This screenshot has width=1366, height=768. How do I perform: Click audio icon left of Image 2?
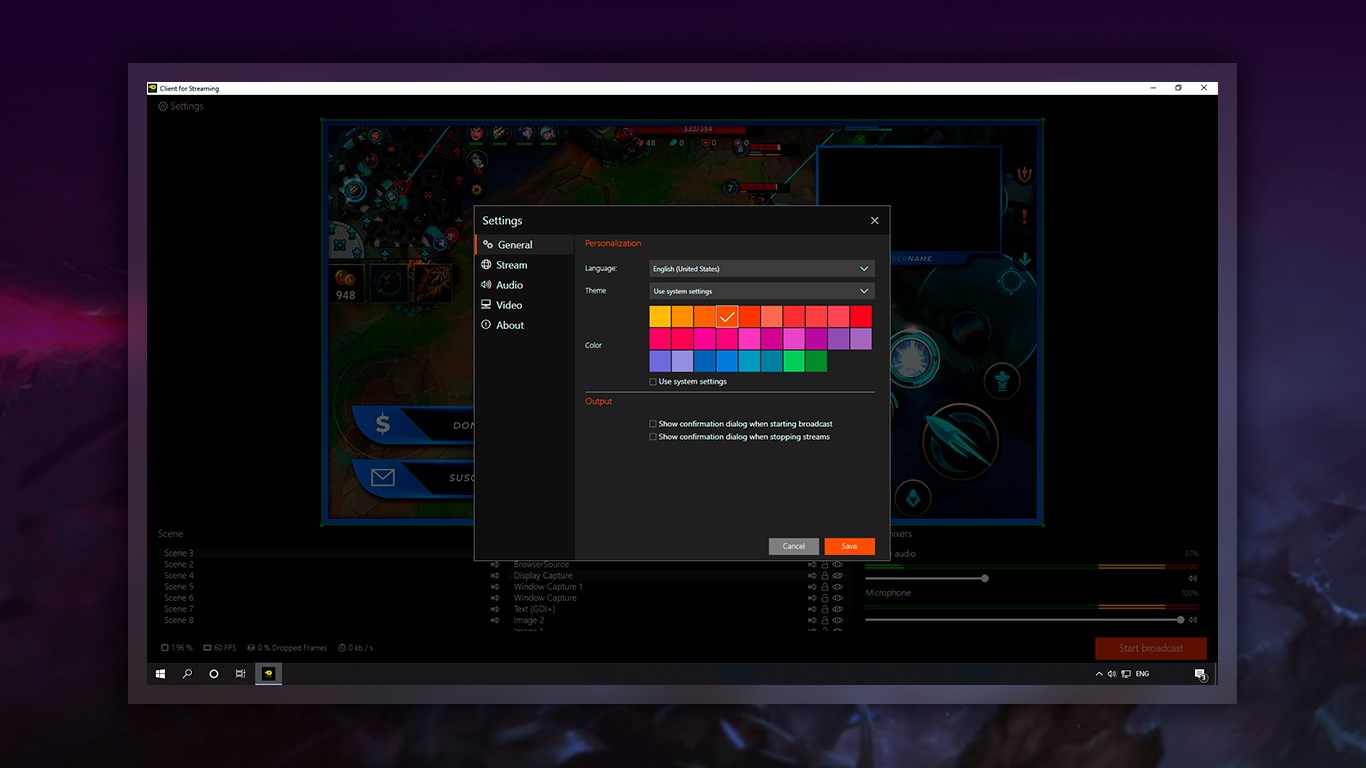click(495, 620)
